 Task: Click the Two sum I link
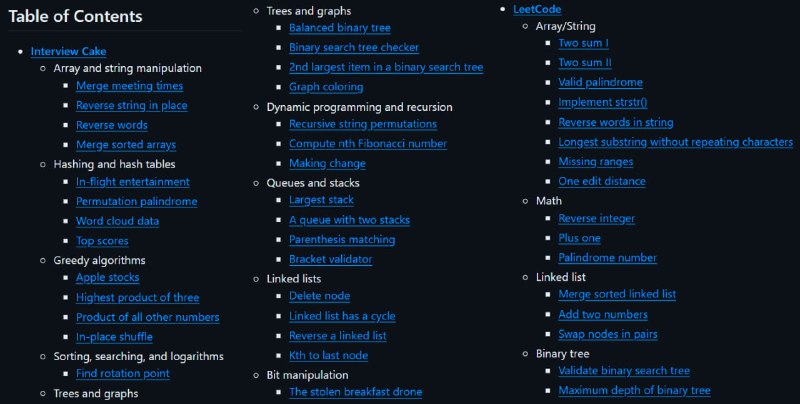(583, 43)
